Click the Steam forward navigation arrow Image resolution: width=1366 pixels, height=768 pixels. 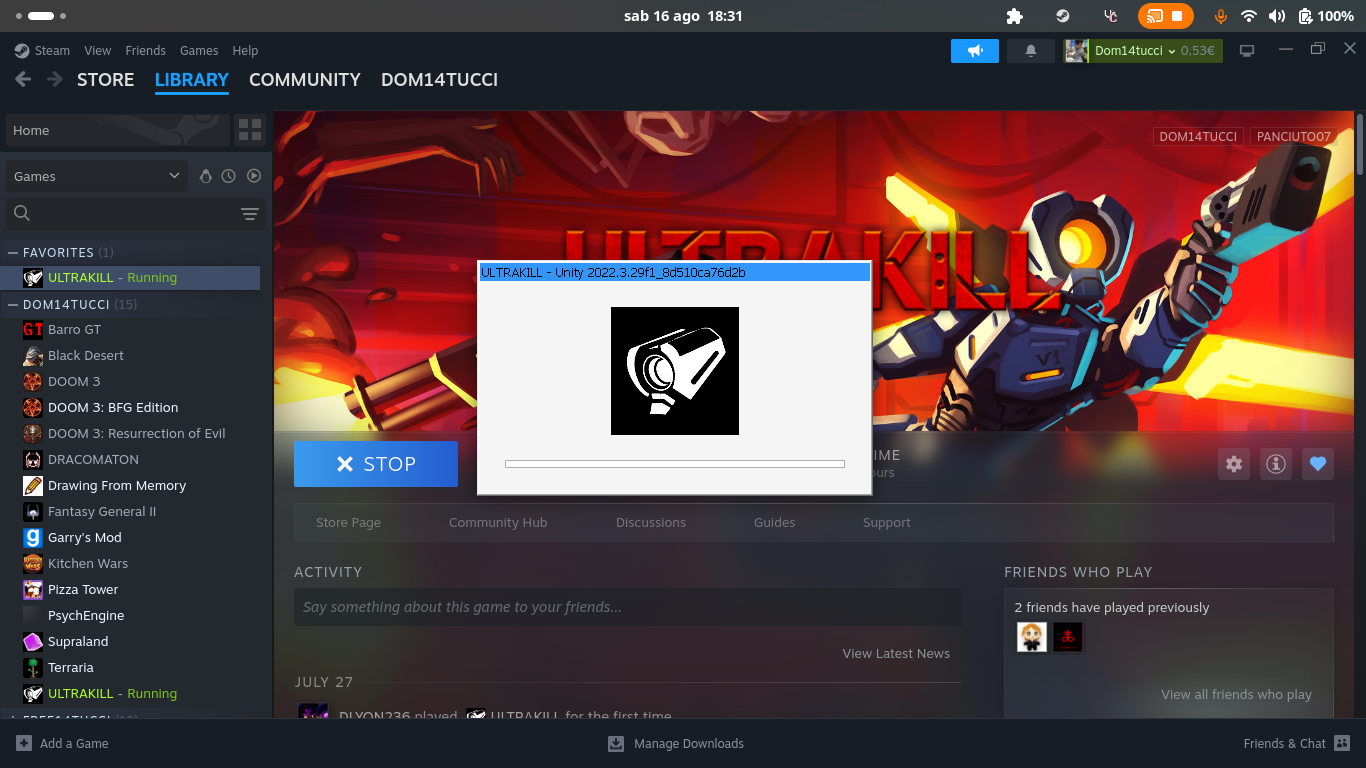(x=55, y=80)
